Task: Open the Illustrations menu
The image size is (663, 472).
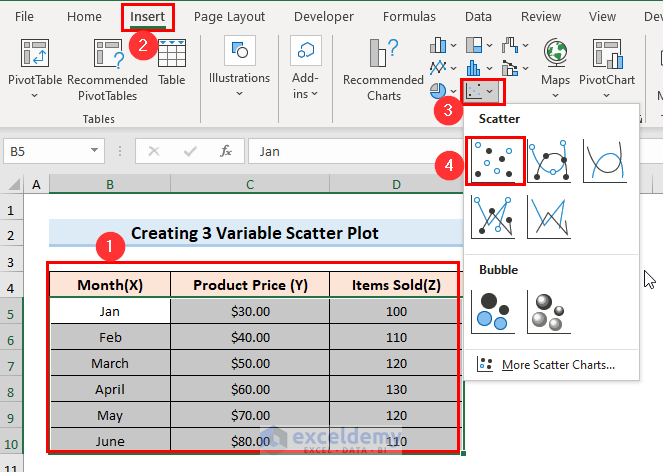Action: 239,68
